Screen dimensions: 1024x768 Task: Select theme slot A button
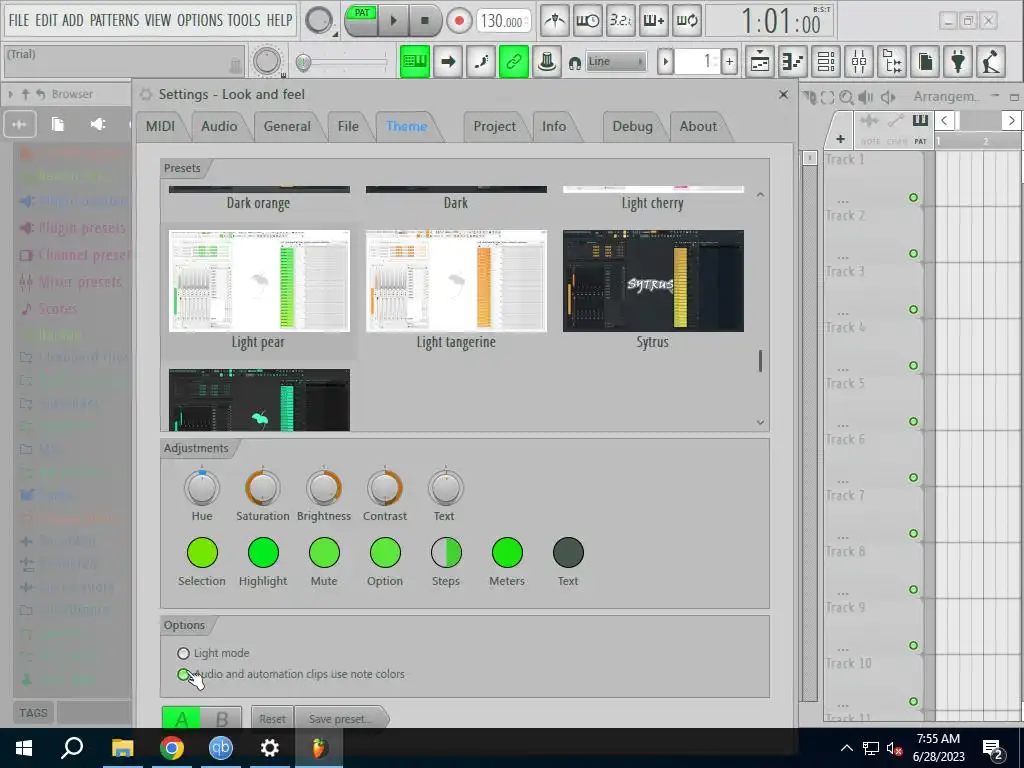pyautogui.click(x=182, y=718)
